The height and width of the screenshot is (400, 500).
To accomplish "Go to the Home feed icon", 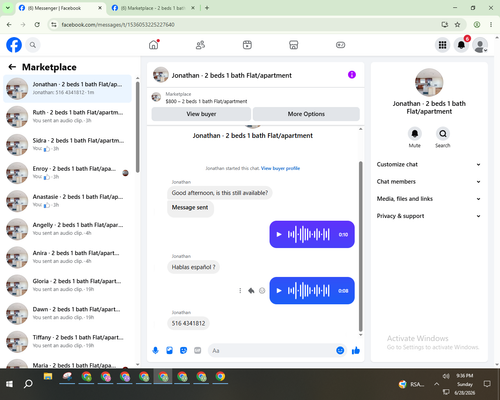I will pyautogui.click(x=154, y=45).
